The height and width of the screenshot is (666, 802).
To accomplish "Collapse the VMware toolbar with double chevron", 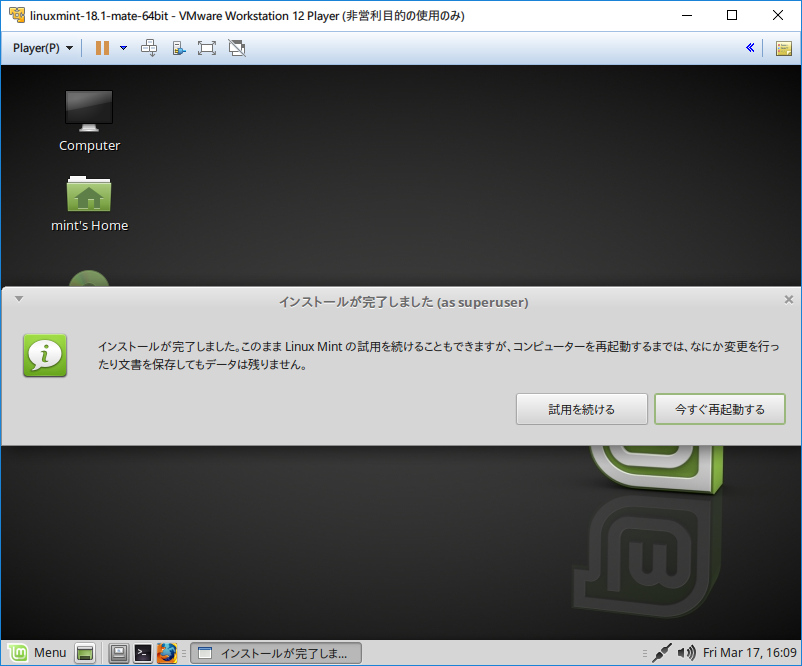I will tap(750, 48).
